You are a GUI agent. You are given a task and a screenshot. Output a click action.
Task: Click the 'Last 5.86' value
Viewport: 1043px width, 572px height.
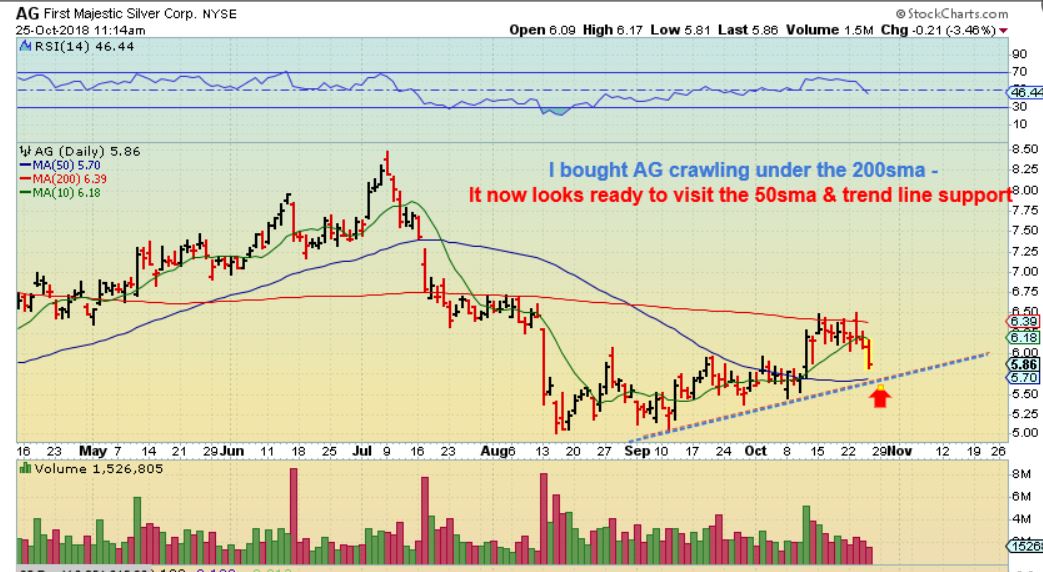tap(748, 30)
